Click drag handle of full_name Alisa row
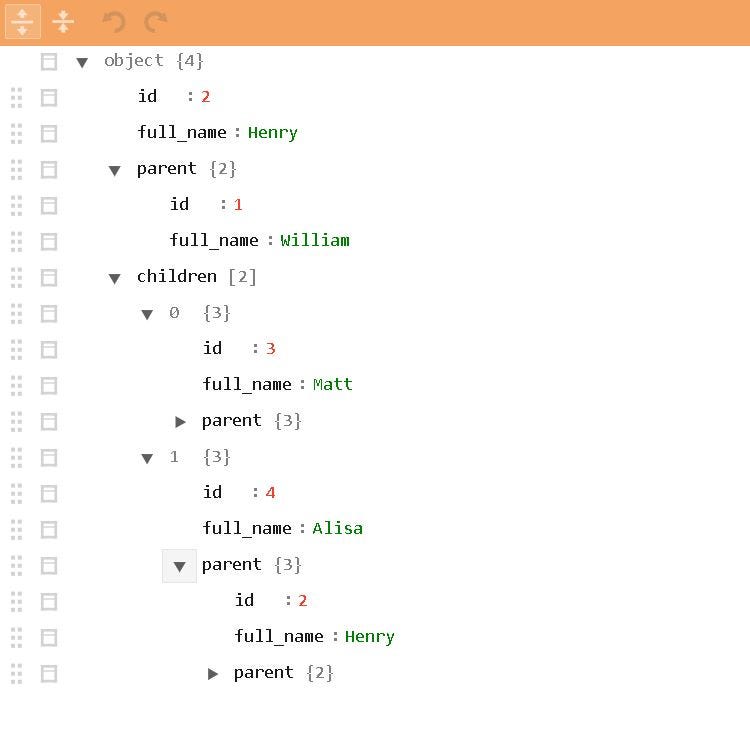 point(16,529)
